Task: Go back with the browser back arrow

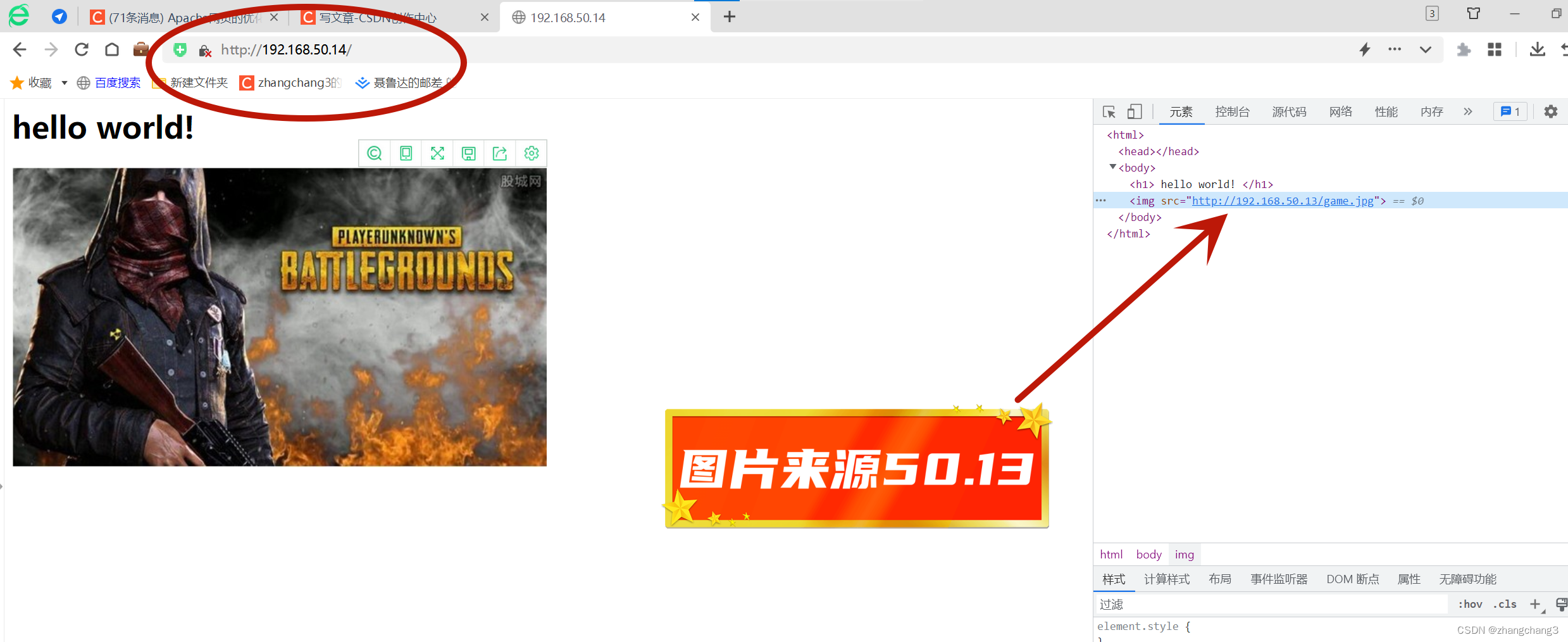Action: (x=20, y=49)
